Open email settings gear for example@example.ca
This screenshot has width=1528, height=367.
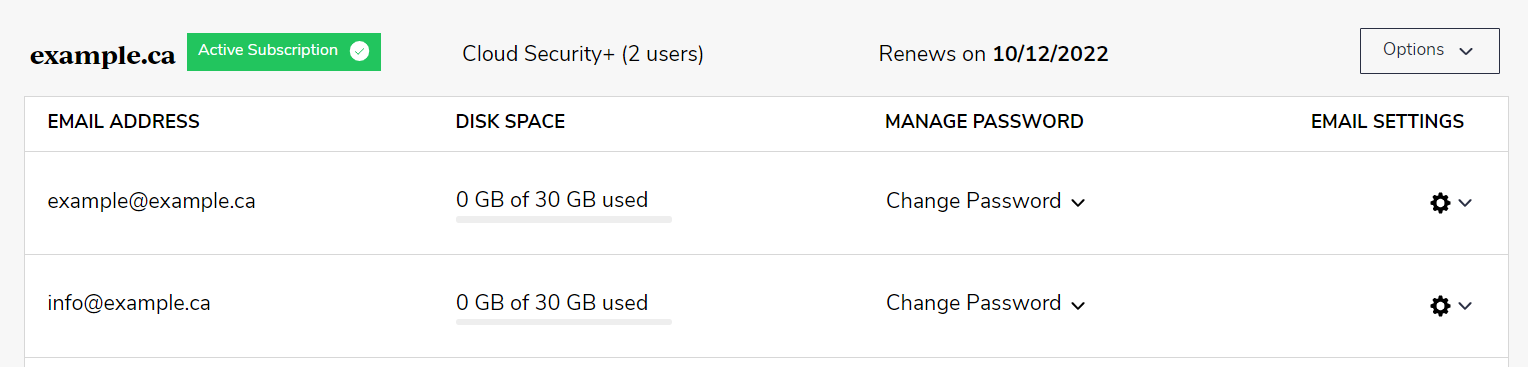(x=1440, y=203)
